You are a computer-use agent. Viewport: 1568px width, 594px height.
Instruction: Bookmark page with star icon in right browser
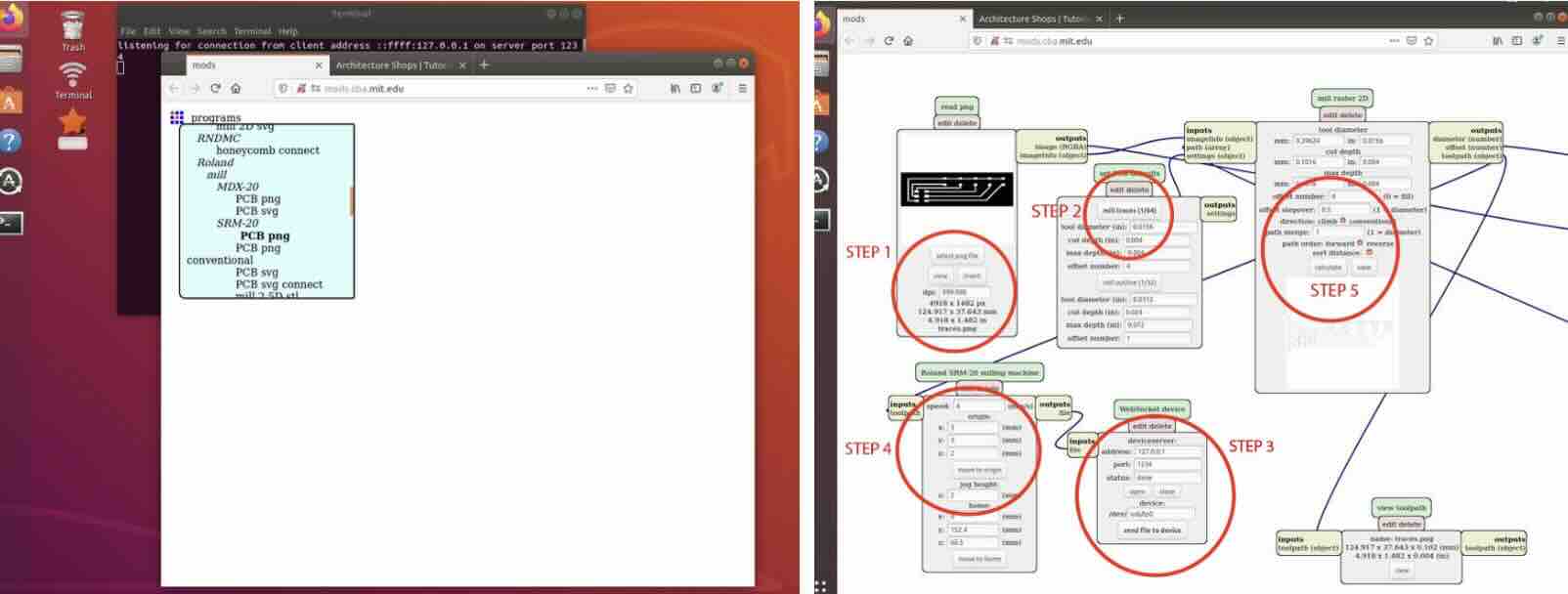(x=1429, y=41)
